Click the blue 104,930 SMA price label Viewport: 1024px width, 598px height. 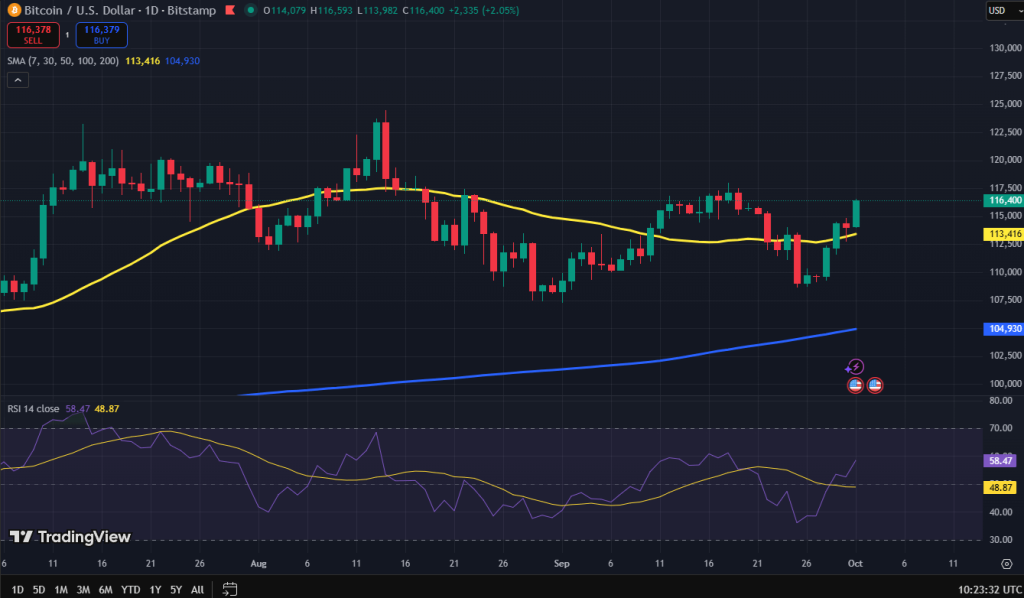[1004, 328]
